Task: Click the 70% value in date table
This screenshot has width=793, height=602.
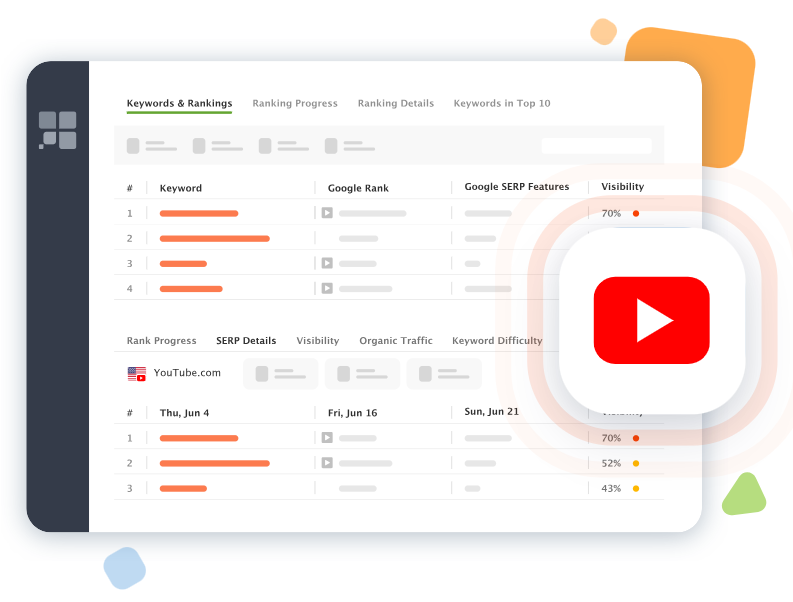Action: (x=611, y=438)
